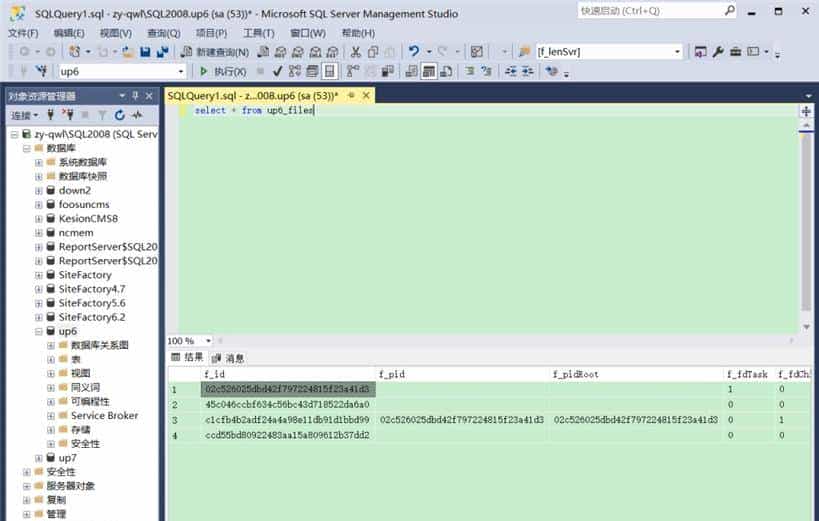
Task: Switch to the 消息 messages tab
Action: pos(228,358)
